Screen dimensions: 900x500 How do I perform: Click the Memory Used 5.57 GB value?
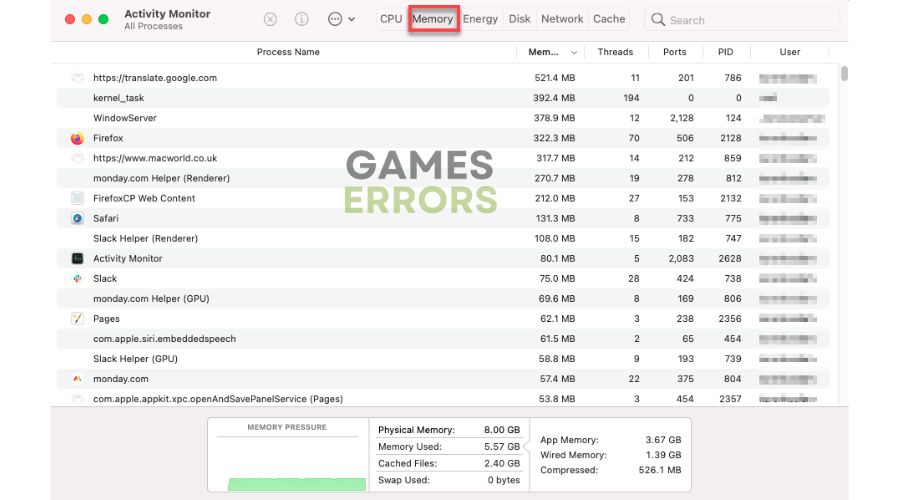(x=502, y=447)
